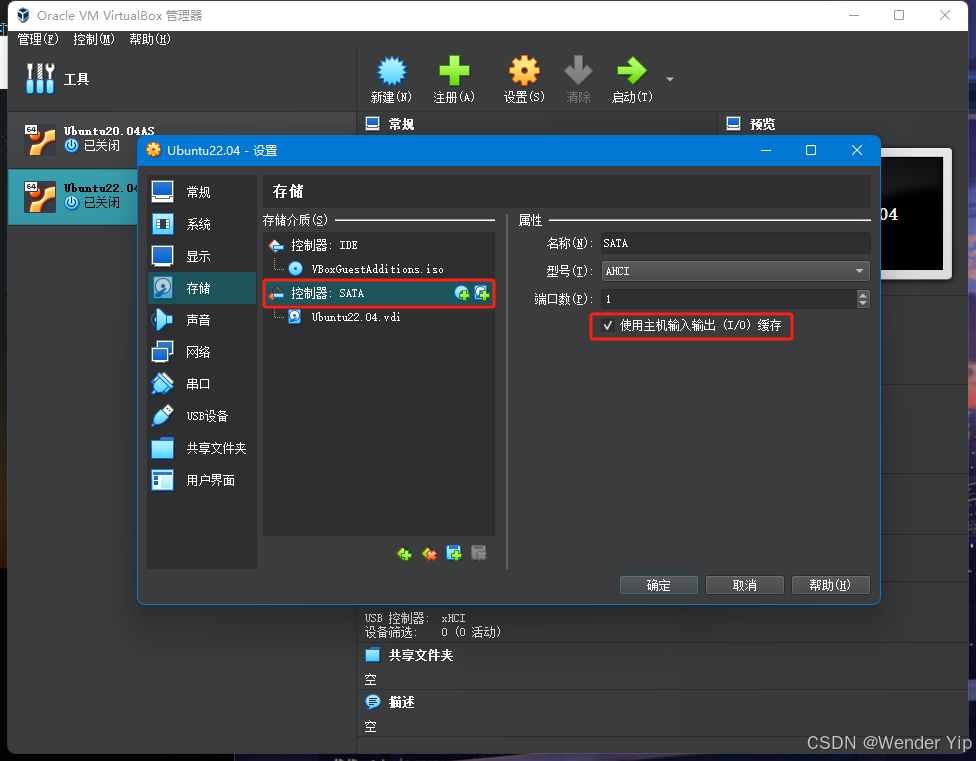Minimize the Ubuntu22.04 settings dialog
Viewport: 976px width, 761px height.
[x=766, y=151]
